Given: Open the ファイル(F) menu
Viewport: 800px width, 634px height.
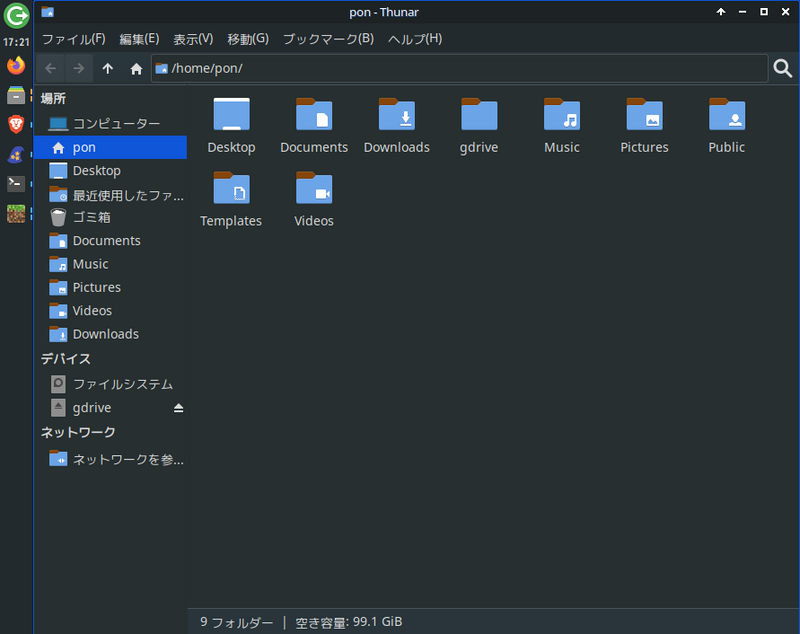Looking at the screenshot, I should (73, 39).
